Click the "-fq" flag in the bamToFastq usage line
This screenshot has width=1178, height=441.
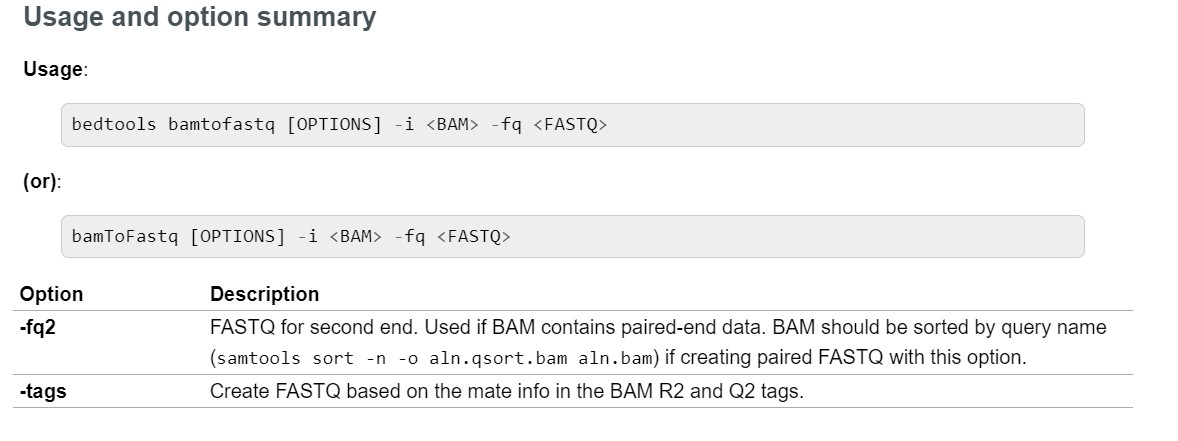point(409,237)
